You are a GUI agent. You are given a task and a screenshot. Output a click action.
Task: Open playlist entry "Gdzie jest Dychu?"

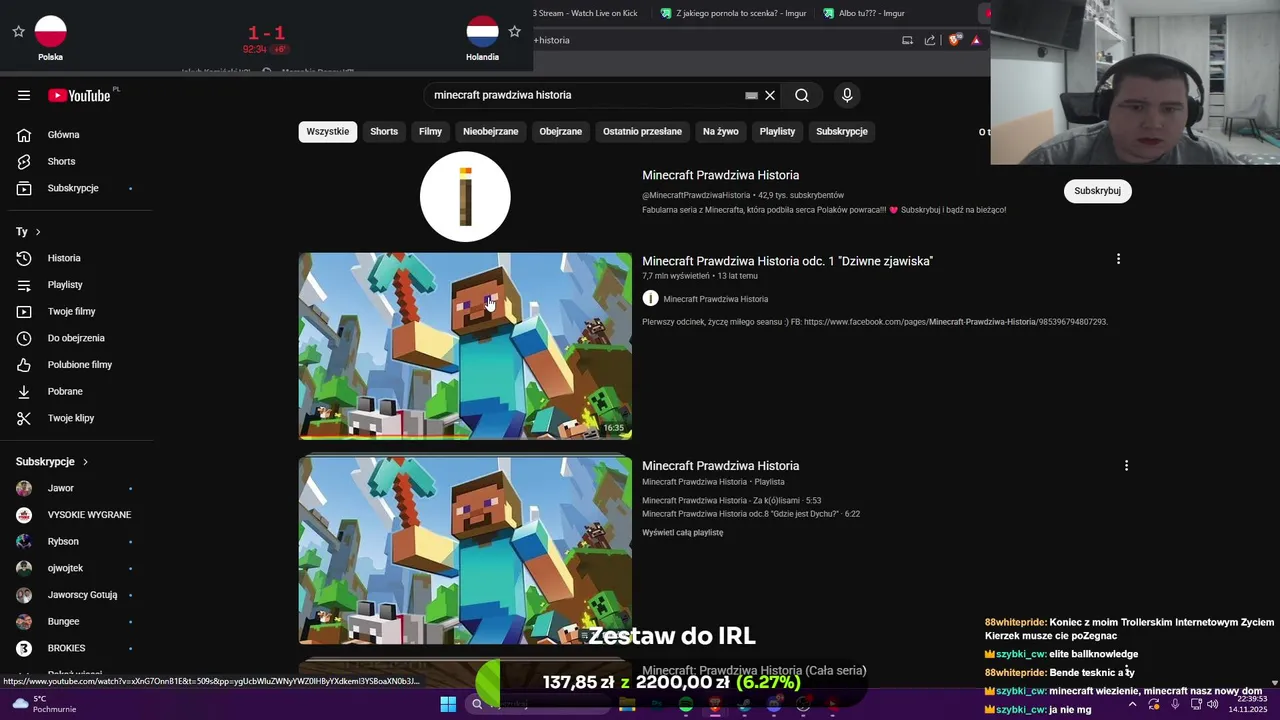tap(750, 514)
